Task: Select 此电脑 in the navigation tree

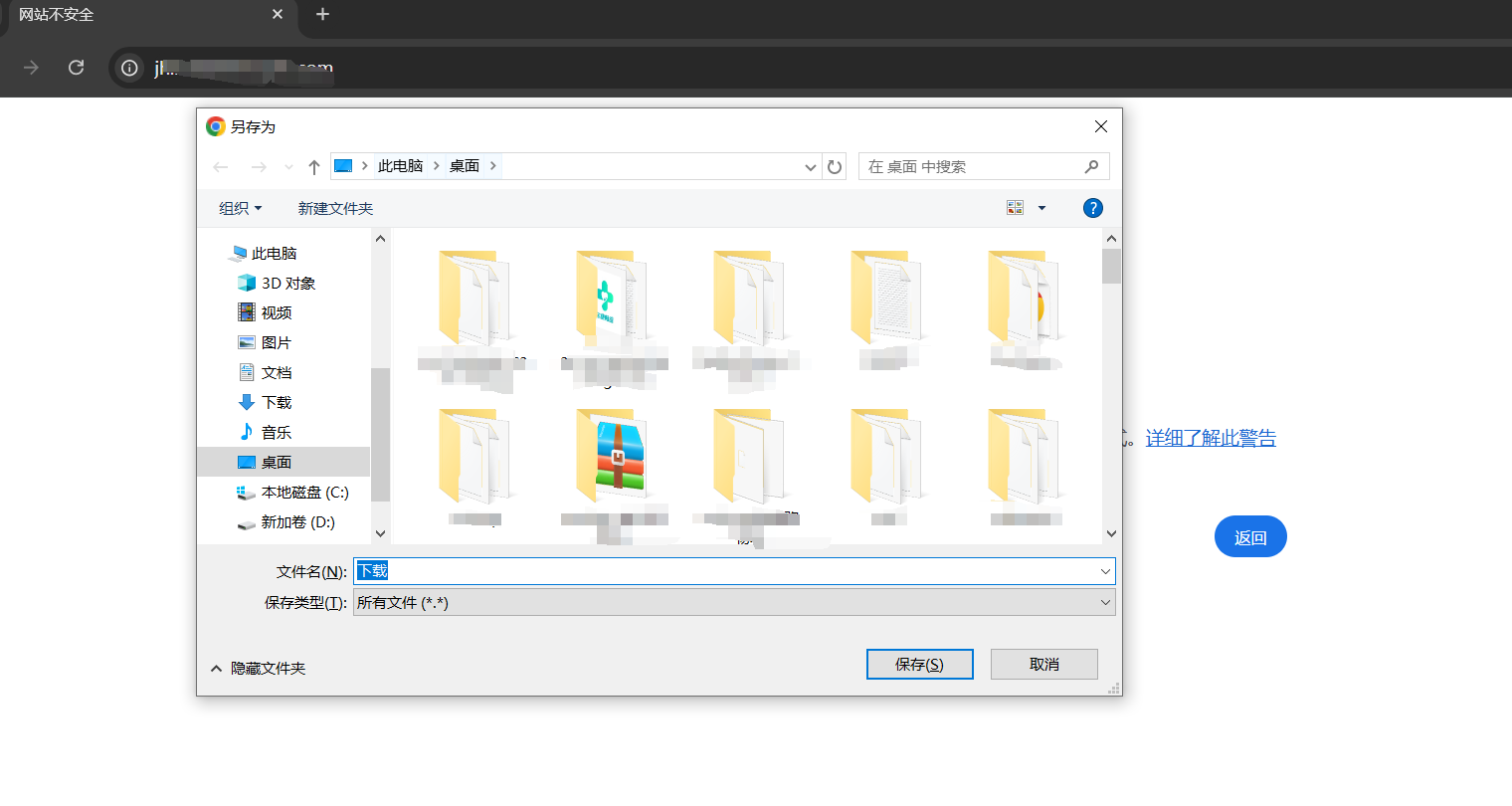Action: coord(264,254)
